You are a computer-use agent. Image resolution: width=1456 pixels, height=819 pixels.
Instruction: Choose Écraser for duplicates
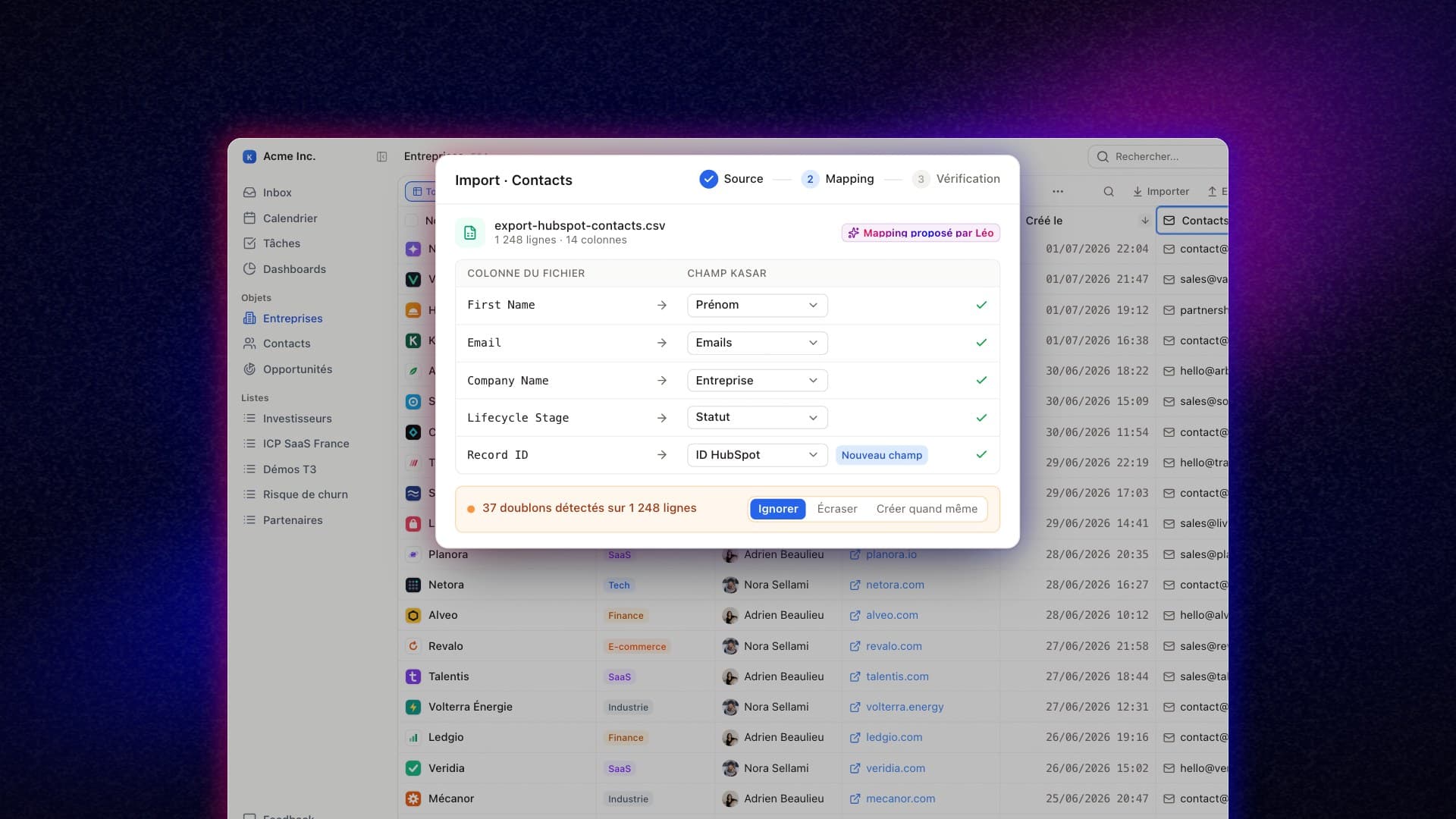pyautogui.click(x=836, y=509)
